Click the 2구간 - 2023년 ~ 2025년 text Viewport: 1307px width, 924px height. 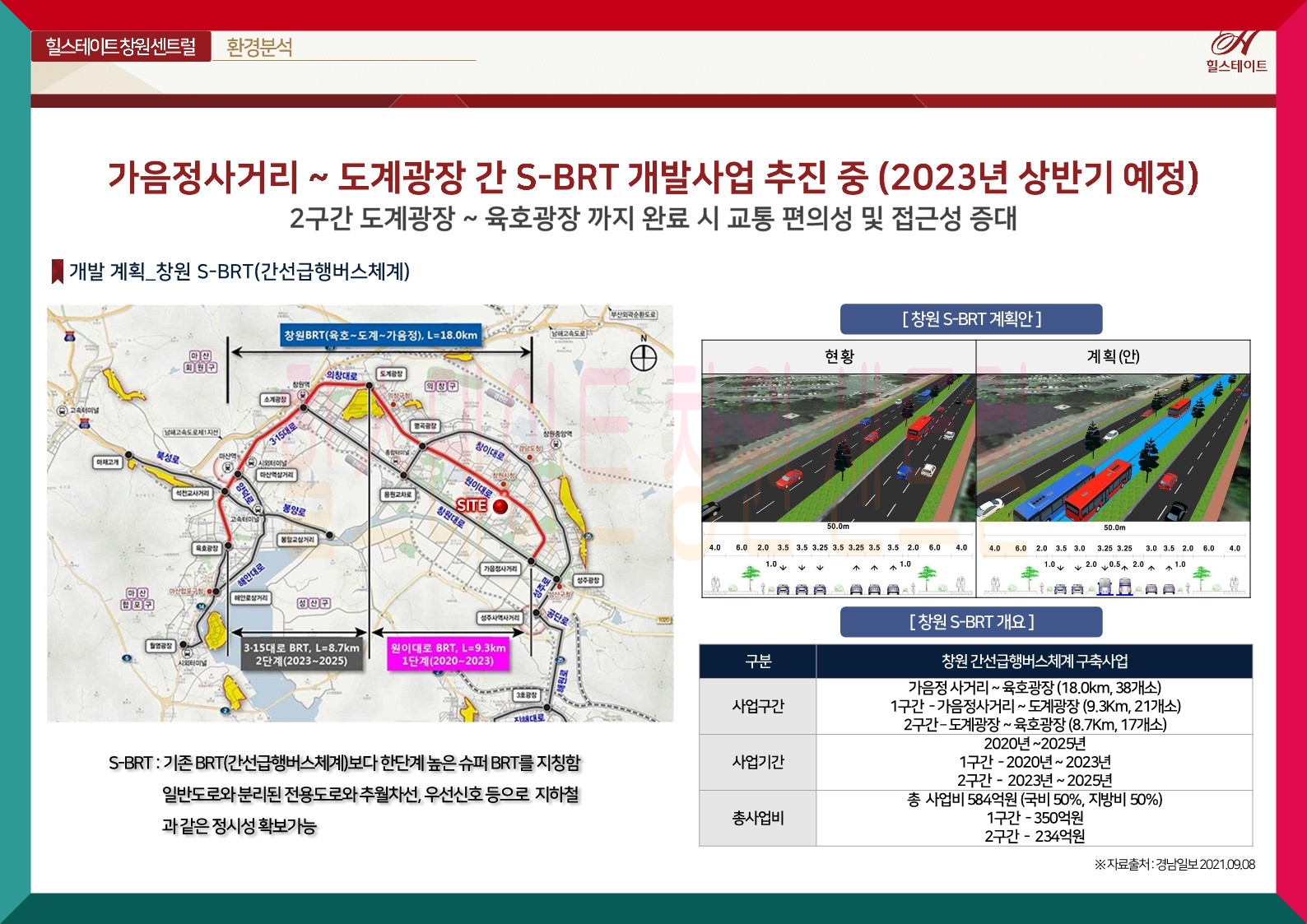[x=1035, y=780]
